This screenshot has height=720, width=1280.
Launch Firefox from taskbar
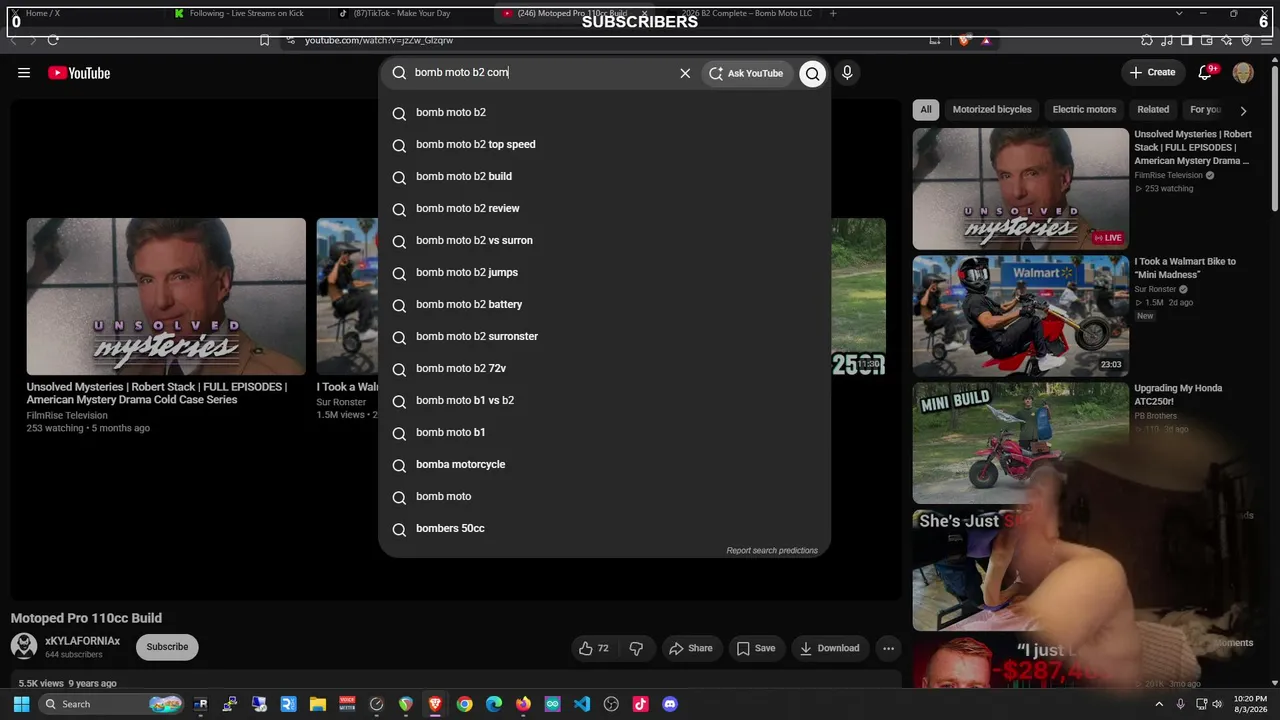pyautogui.click(x=523, y=704)
